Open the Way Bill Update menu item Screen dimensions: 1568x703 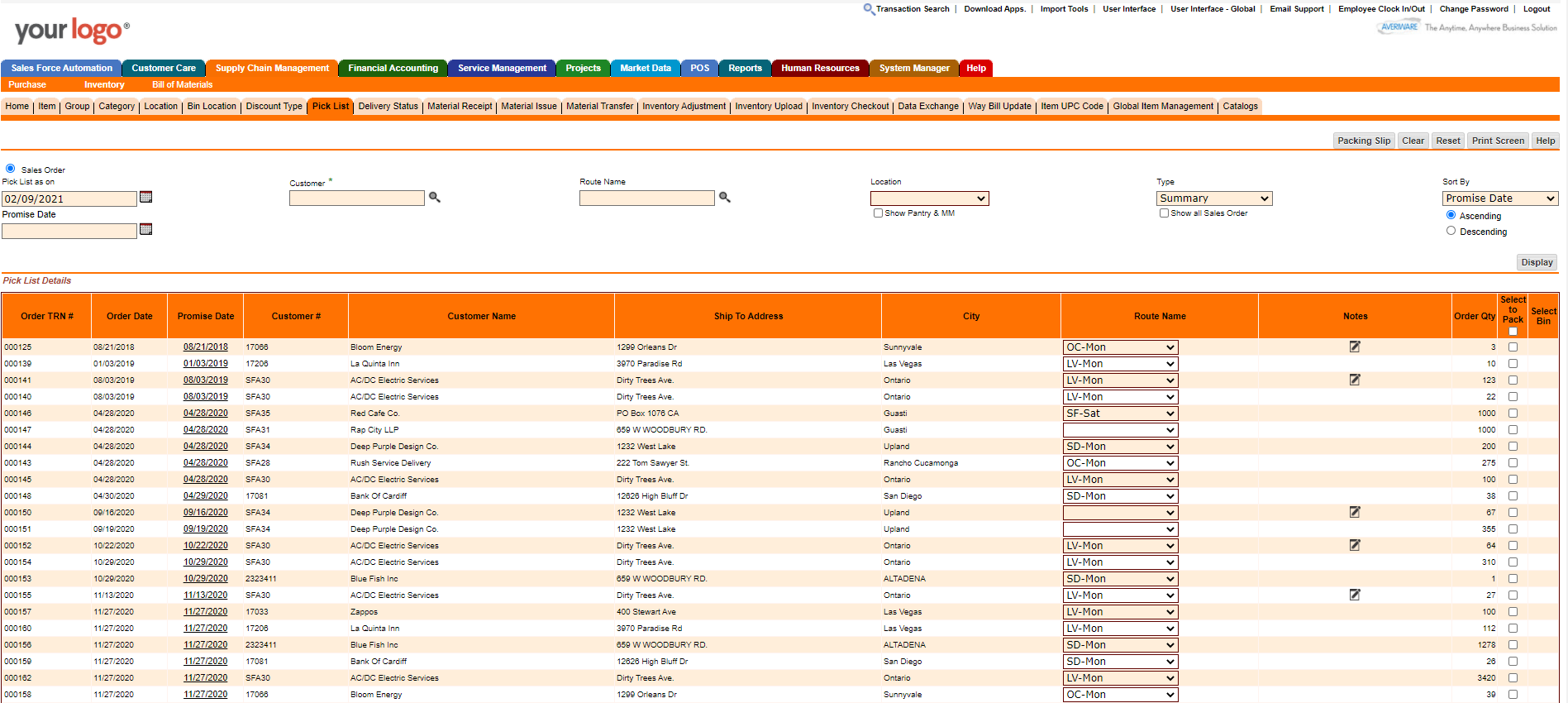(999, 106)
